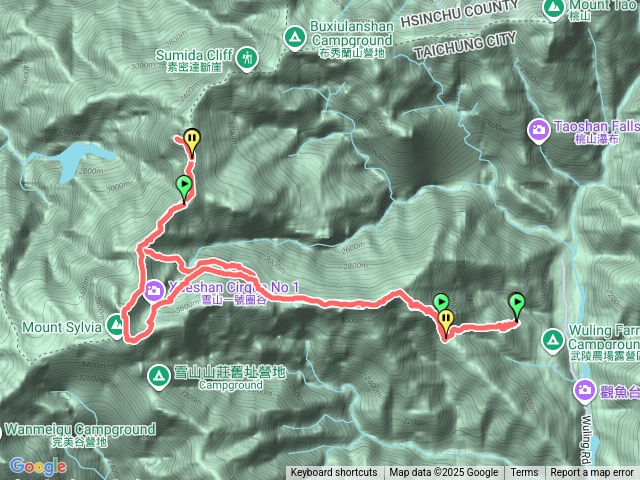This screenshot has width=640, height=480.
Task: Click the 雪山山莊舊址營地 campground tent icon
Action: (x=159, y=377)
